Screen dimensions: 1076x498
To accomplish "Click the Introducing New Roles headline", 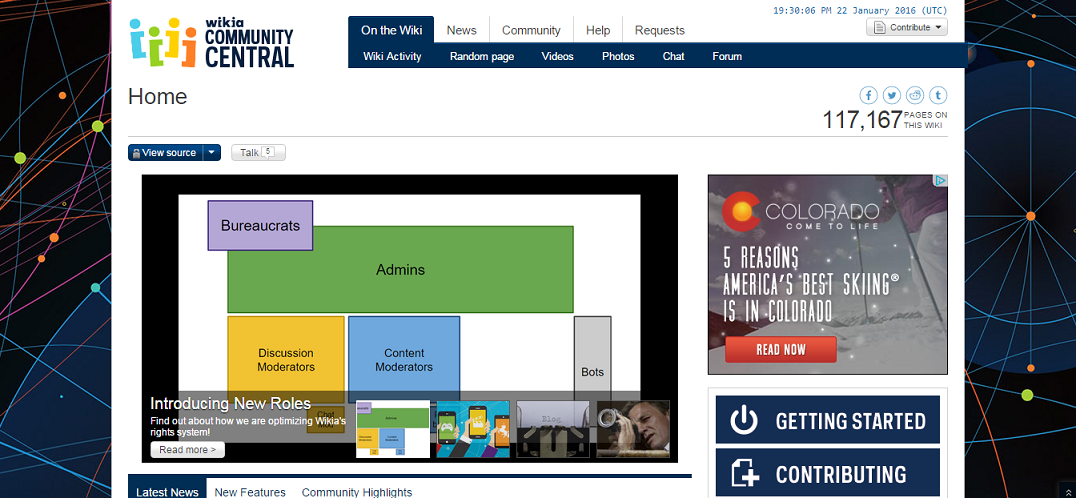I will (x=231, y=403).
